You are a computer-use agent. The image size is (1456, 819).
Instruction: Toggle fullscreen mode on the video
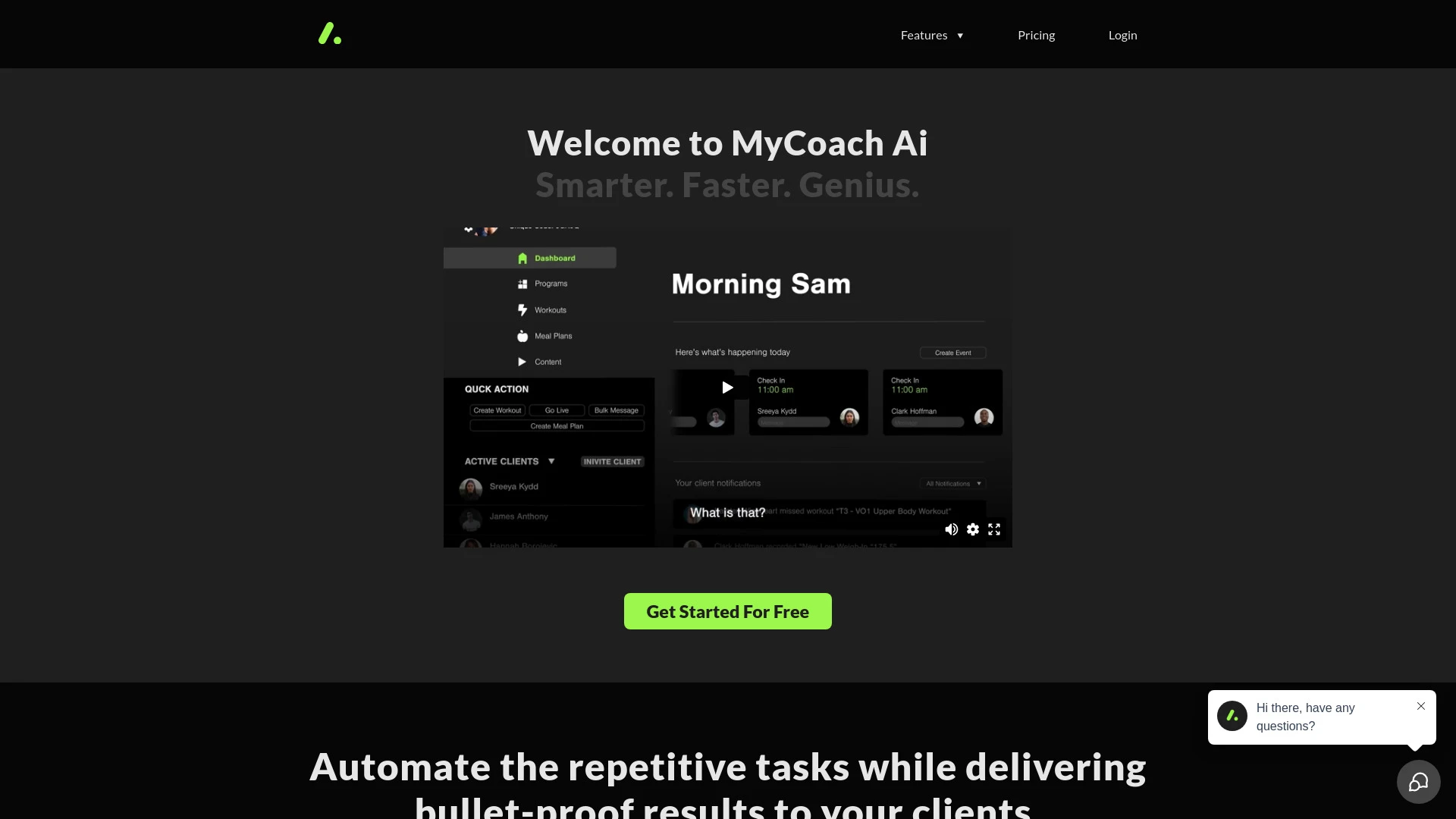click(994, 529)
